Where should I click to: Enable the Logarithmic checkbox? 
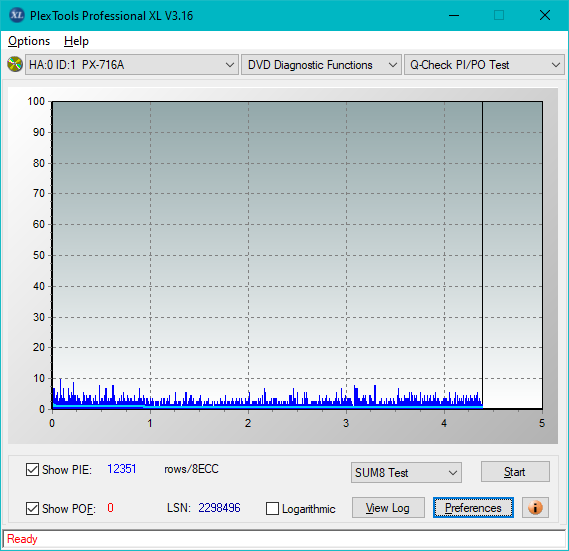point(272,509)
